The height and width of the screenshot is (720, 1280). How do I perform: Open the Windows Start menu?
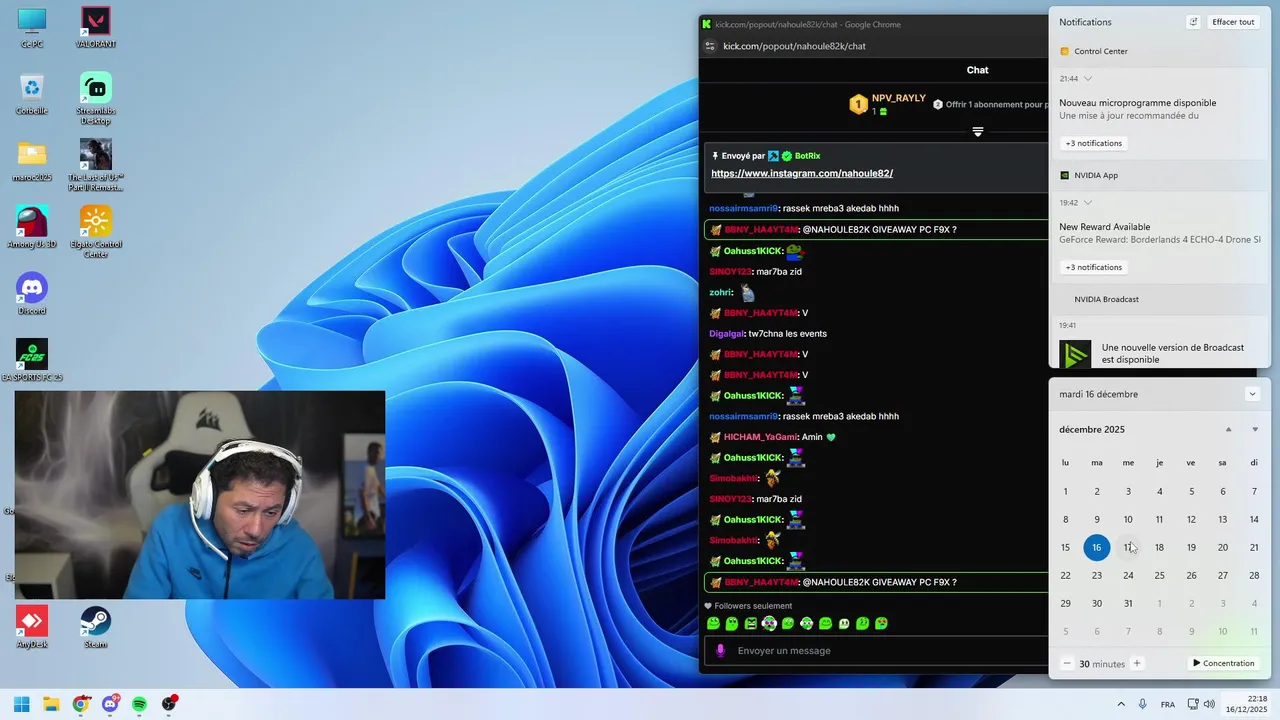coord(22,704)
